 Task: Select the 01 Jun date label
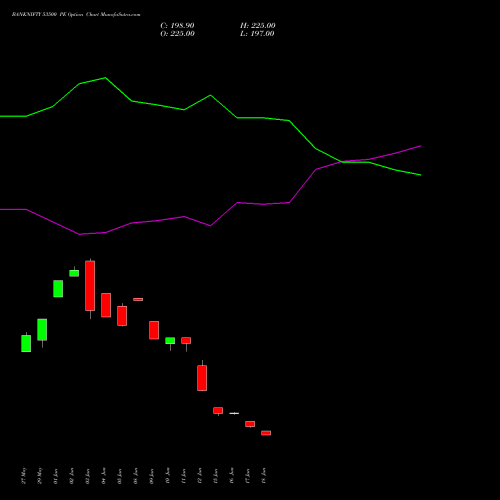pyautogui.click(x=56, y=476)
